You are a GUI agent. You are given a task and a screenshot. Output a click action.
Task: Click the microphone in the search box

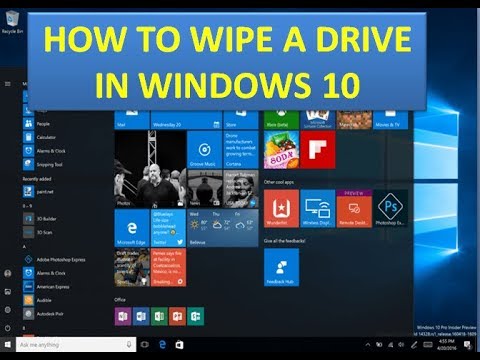[x=129, y=344]
